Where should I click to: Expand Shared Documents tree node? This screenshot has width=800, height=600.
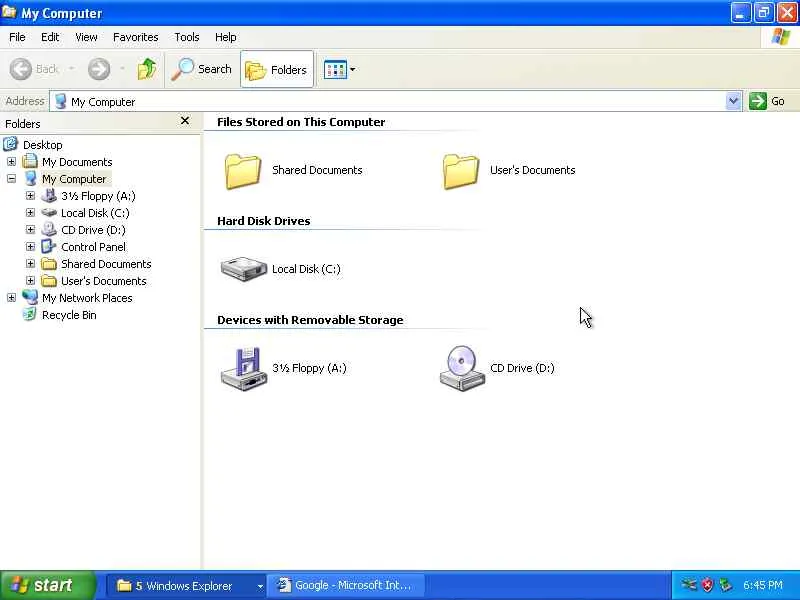pyautogui.click(x=30, y=264)
